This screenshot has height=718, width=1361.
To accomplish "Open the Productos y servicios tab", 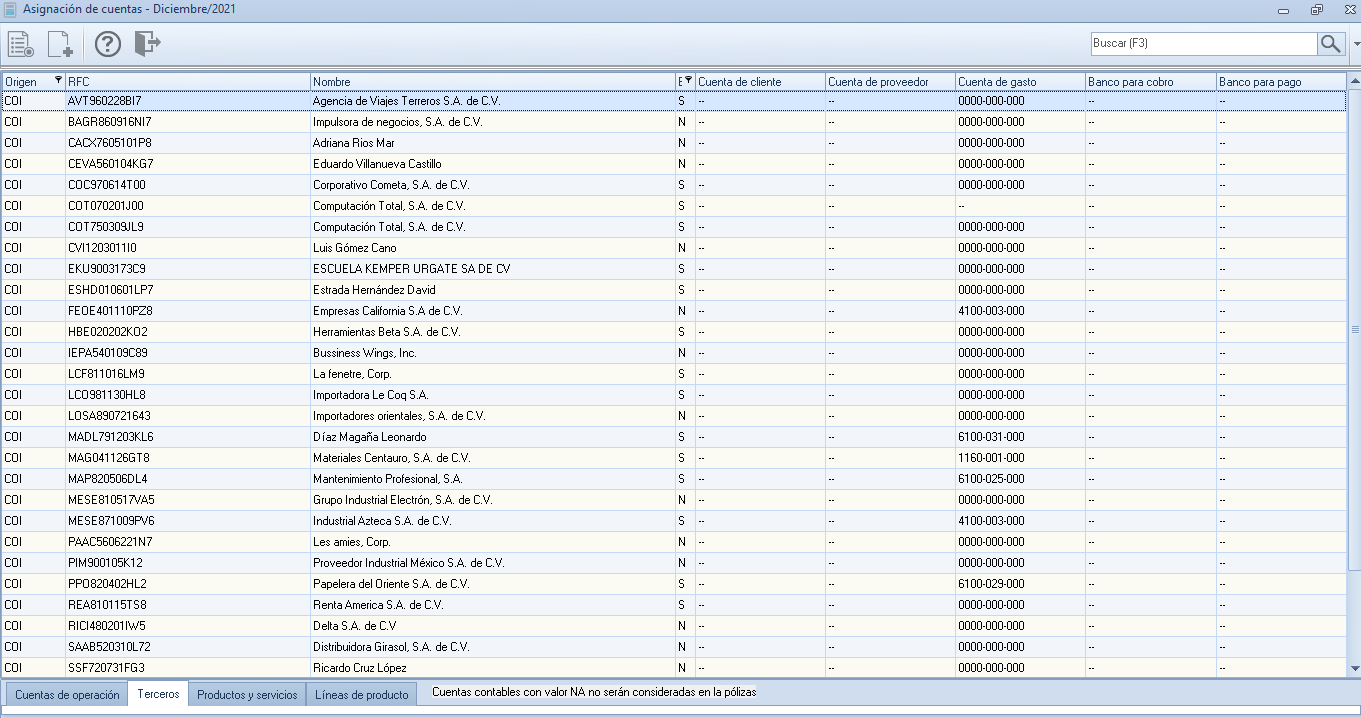I will tap(247, 694).
